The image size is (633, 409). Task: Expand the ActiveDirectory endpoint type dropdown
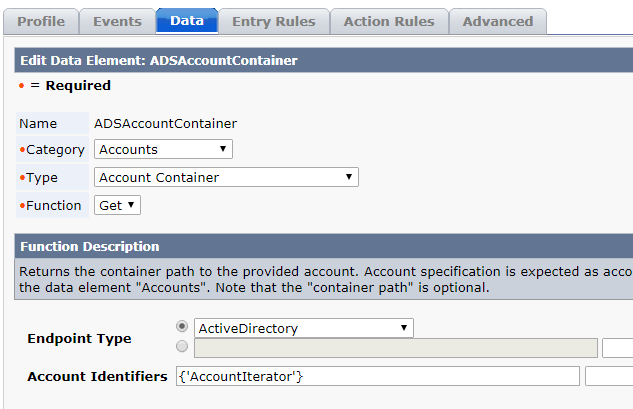(304, 328)
